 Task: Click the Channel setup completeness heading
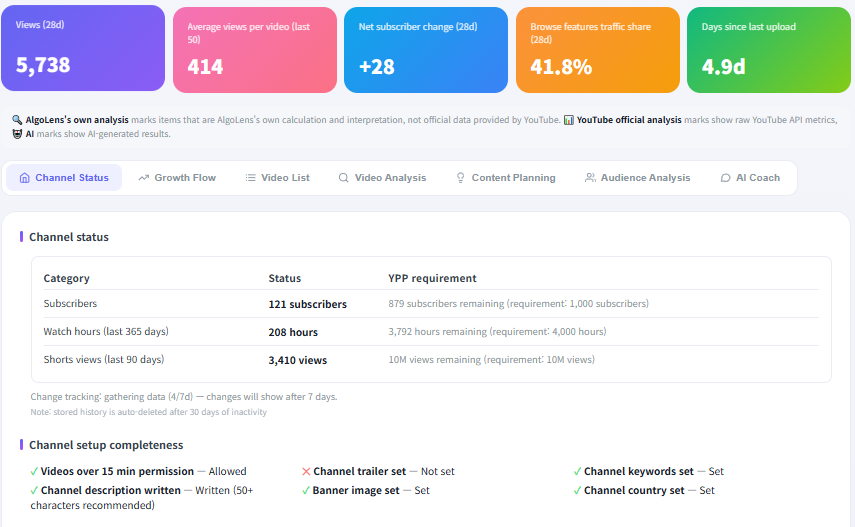click(106, 445)
